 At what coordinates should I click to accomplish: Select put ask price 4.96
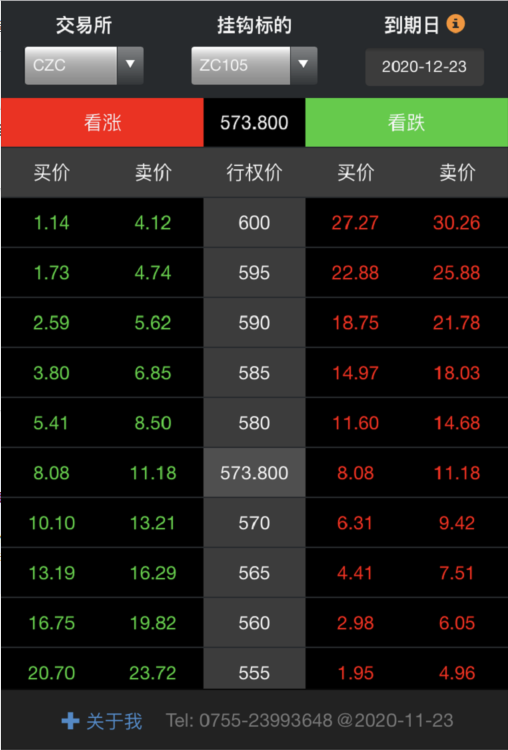(x=457, y=673)
